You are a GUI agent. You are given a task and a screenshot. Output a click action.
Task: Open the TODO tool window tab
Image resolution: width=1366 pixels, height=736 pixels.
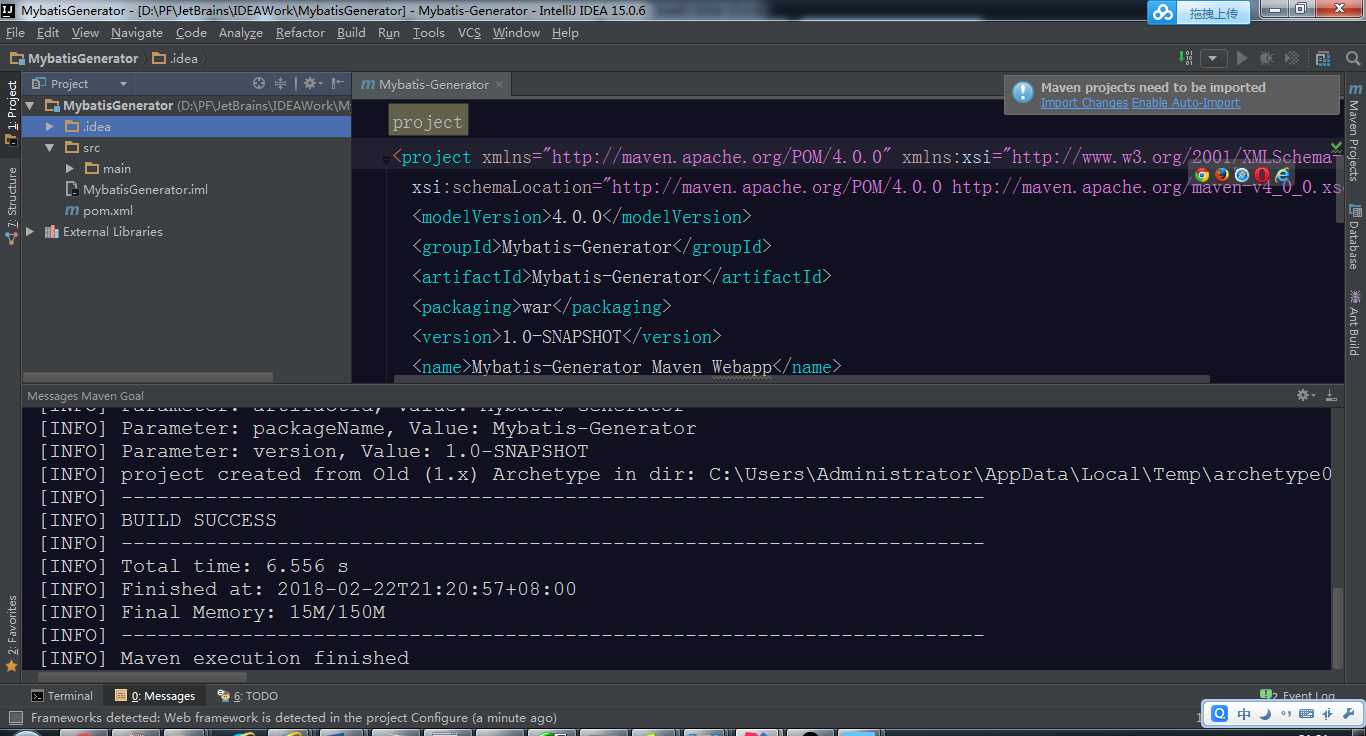tap(248, 695)
